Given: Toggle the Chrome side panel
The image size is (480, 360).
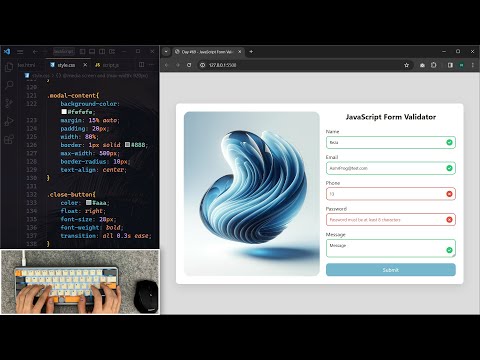Looking at the screenshot, I should [450, 65].
